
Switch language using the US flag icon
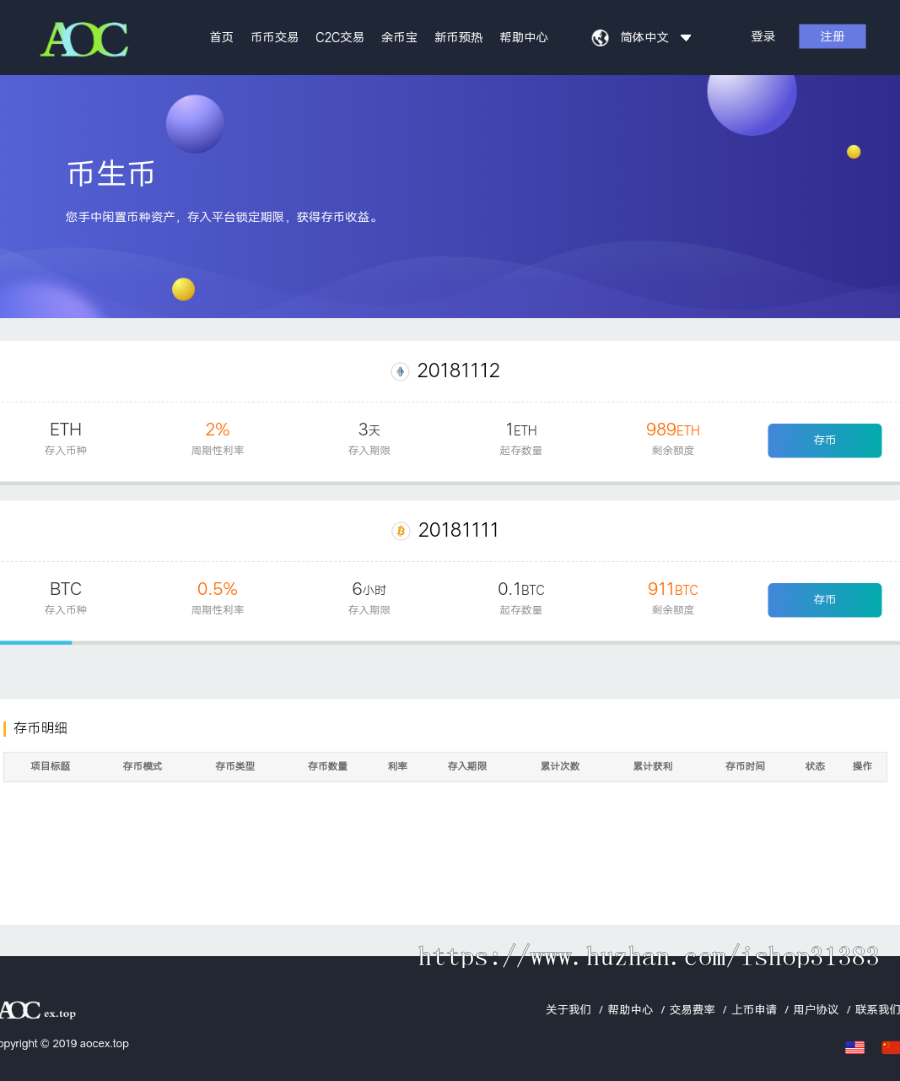tap(855, 1047)
